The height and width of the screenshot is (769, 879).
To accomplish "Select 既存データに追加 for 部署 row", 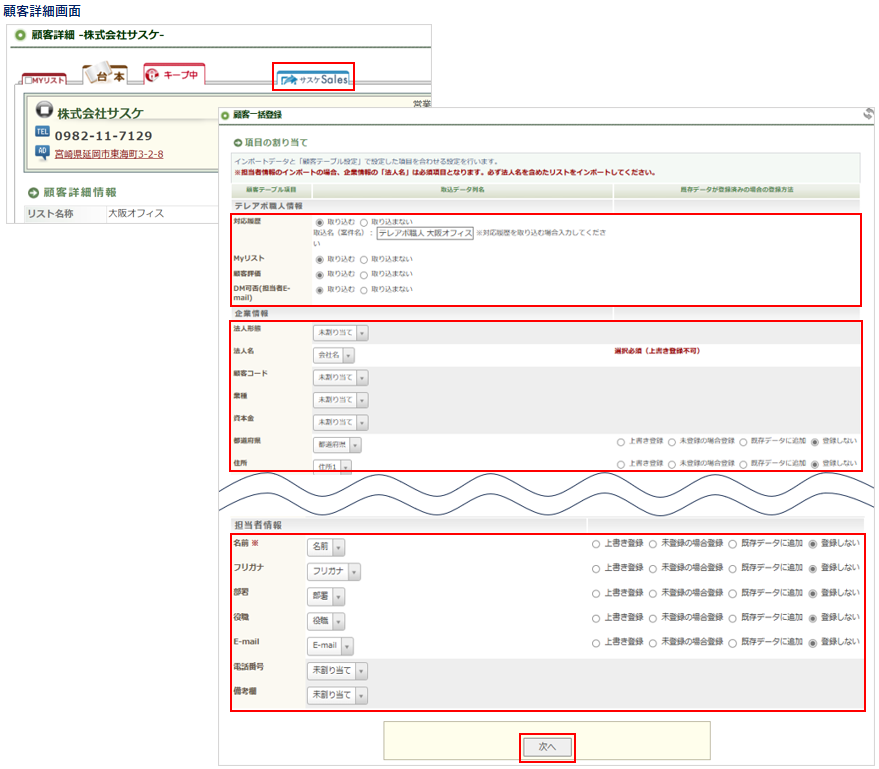I will (732, 594).
